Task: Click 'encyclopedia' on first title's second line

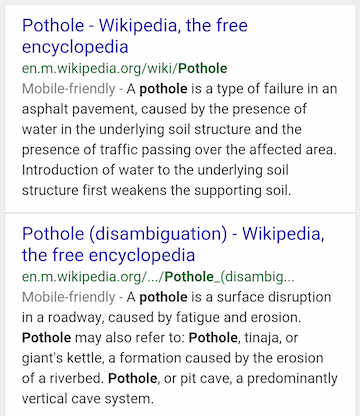Action: pos(75,47)
